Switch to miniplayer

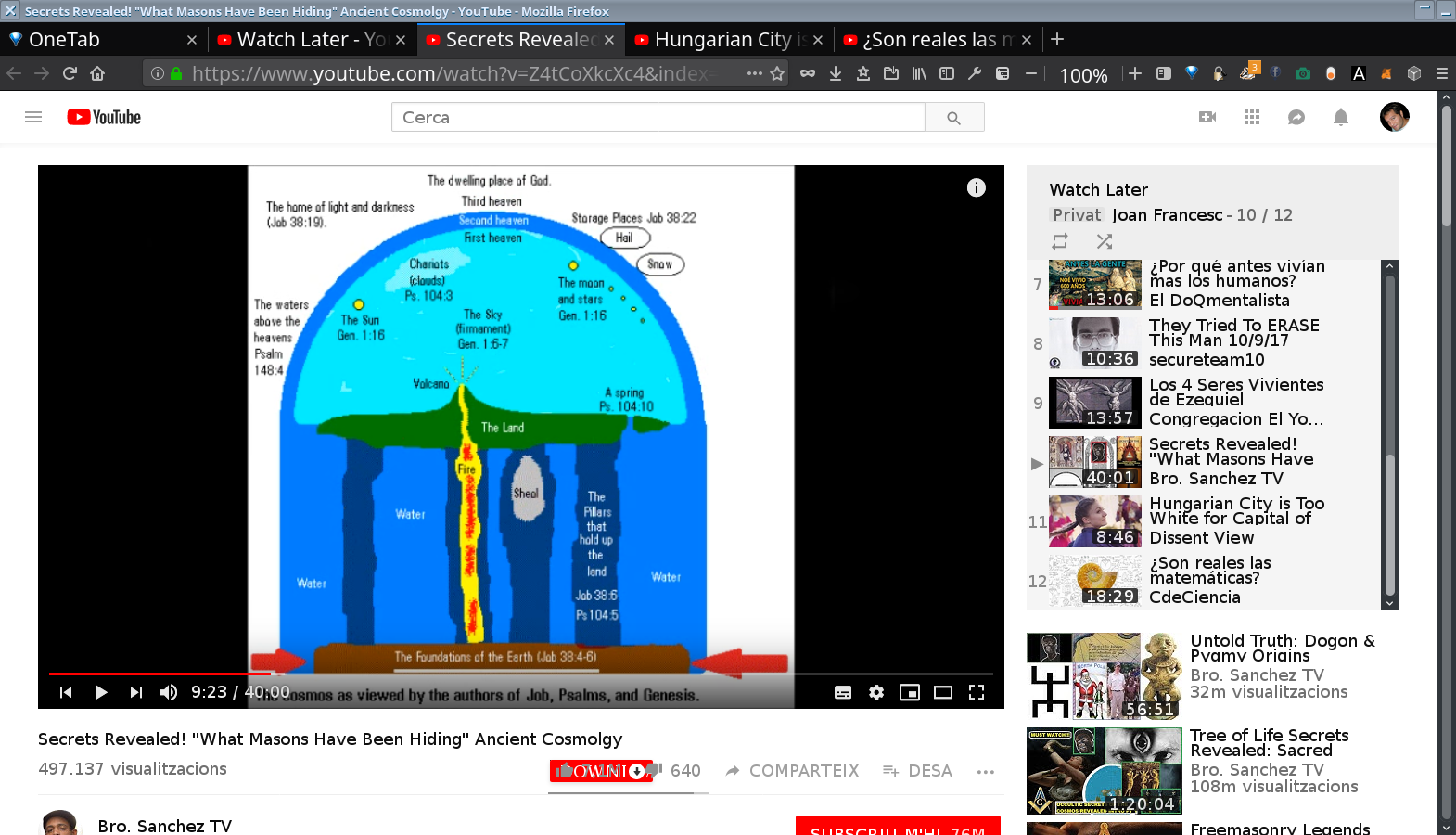[910, 692]
